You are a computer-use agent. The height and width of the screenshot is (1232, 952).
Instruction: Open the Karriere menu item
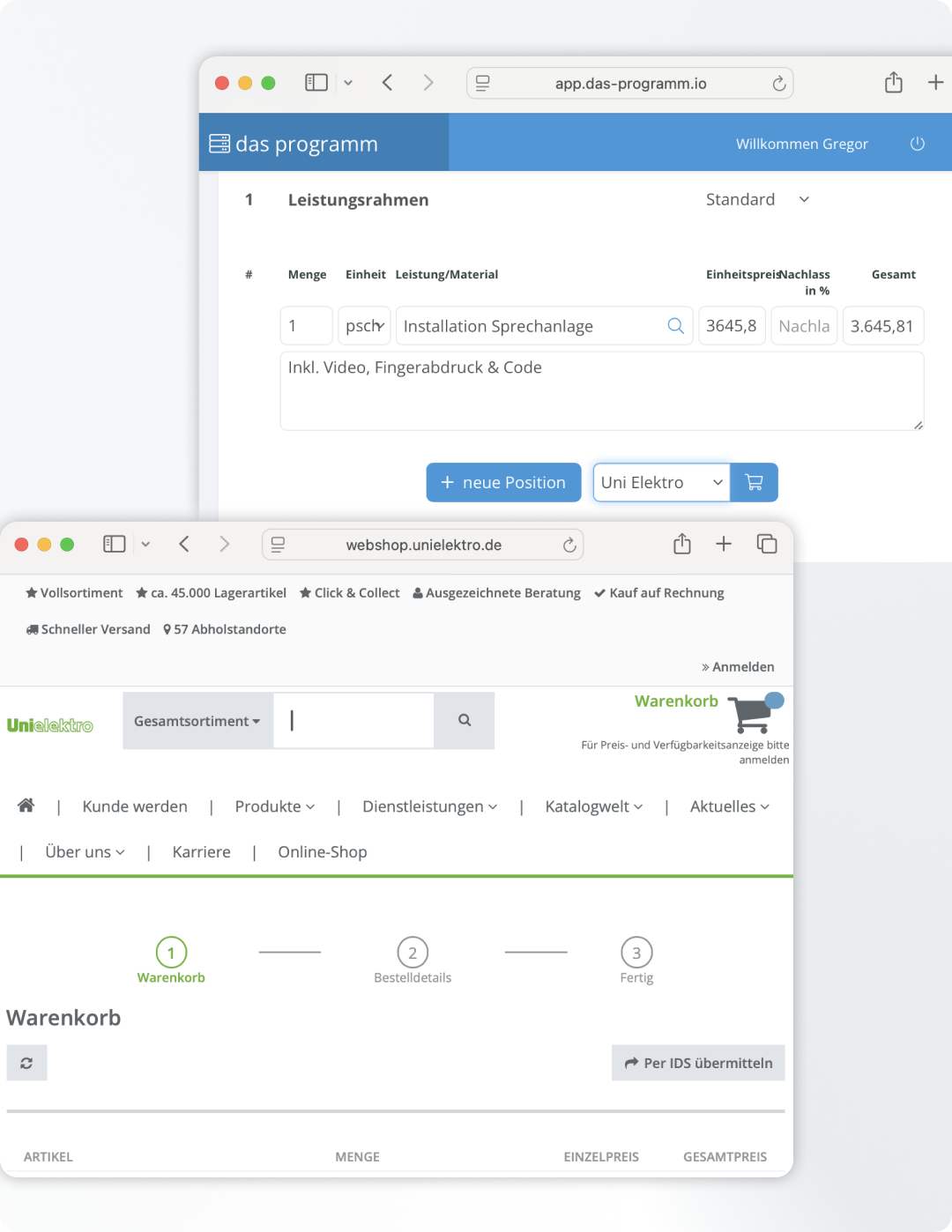pyautogui.click(x=202, y=852)
